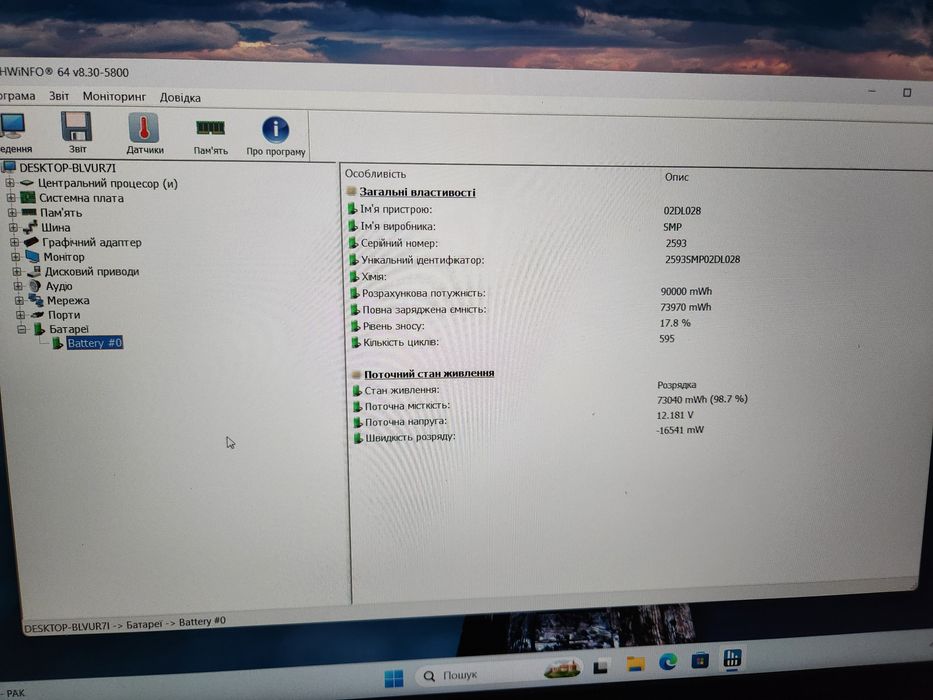The width and height of the screenshot is (933, 700).
Task: Launch Microsoft Edge from taskbar
Action: 668,661
